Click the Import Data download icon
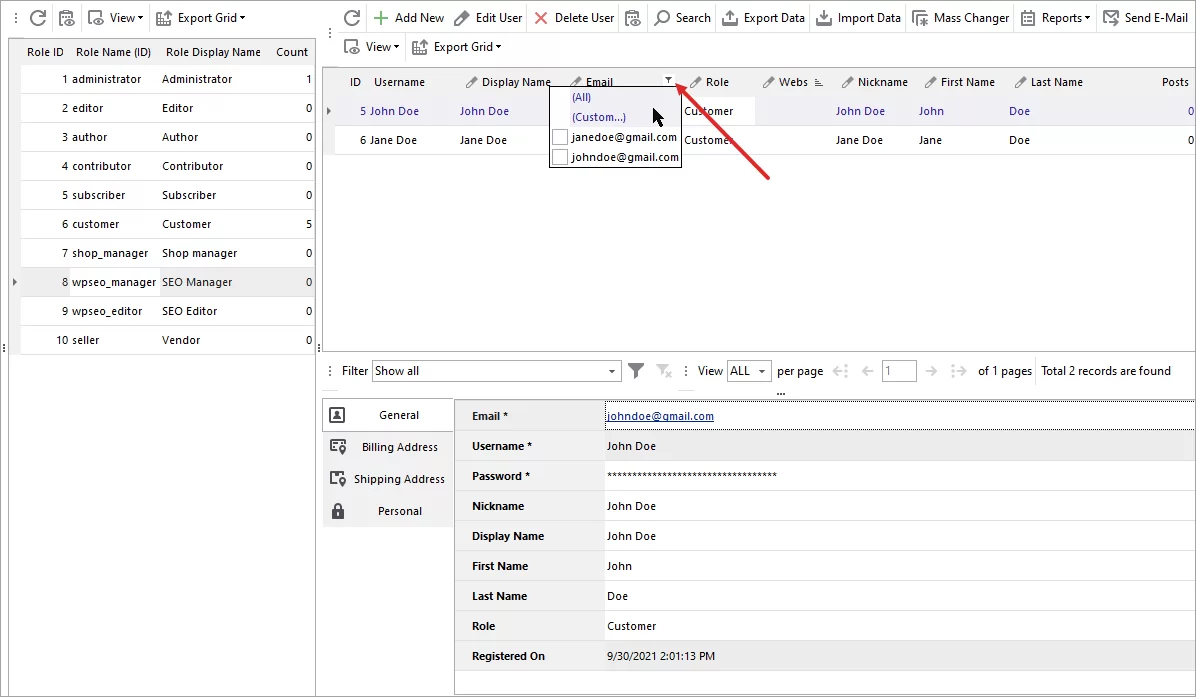Image resolution: width=1196 pixels, height=697 pixels. click(821, 17)
